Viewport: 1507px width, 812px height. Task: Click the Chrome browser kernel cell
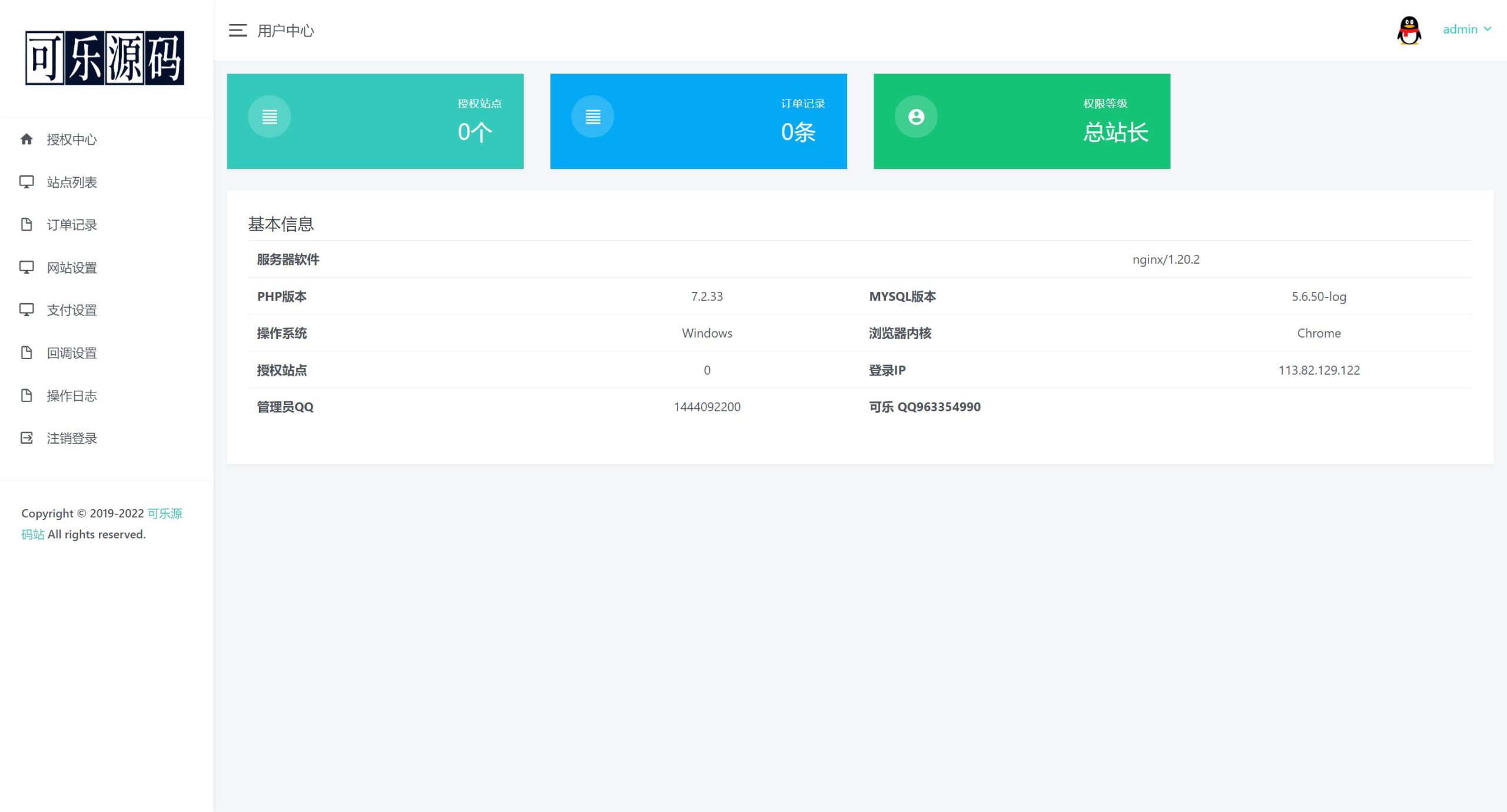point(1319,333)
